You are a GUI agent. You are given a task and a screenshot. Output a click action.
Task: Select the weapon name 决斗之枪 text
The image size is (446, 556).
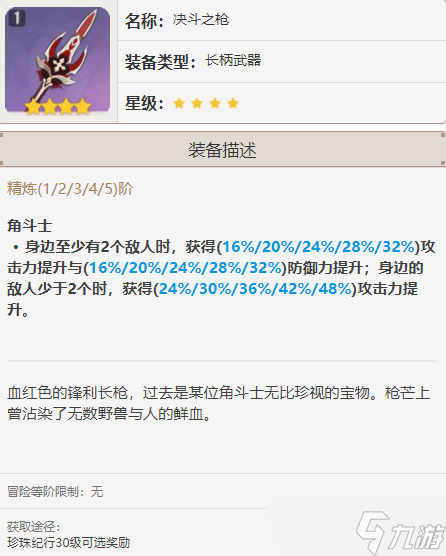click(201, 20)
